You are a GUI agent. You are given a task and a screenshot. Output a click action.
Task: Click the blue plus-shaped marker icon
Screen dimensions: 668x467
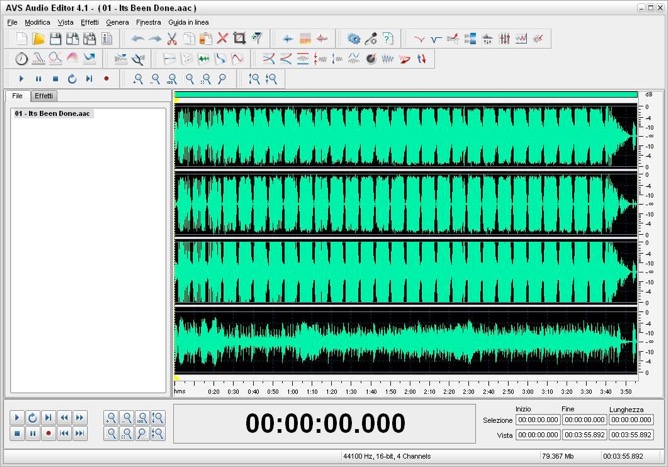[x=288, y=39]
